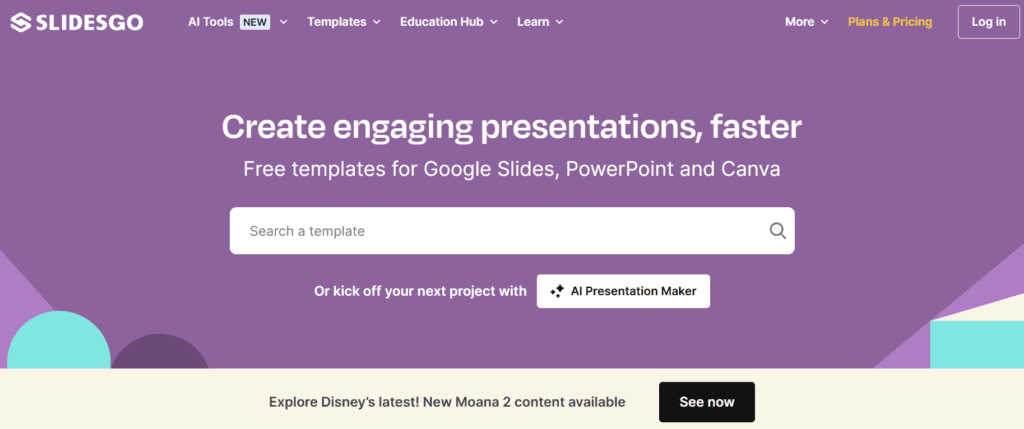This screenshot has height=429, width=1024.
Task: Open the Learn menu
Action: coord(533,22)
